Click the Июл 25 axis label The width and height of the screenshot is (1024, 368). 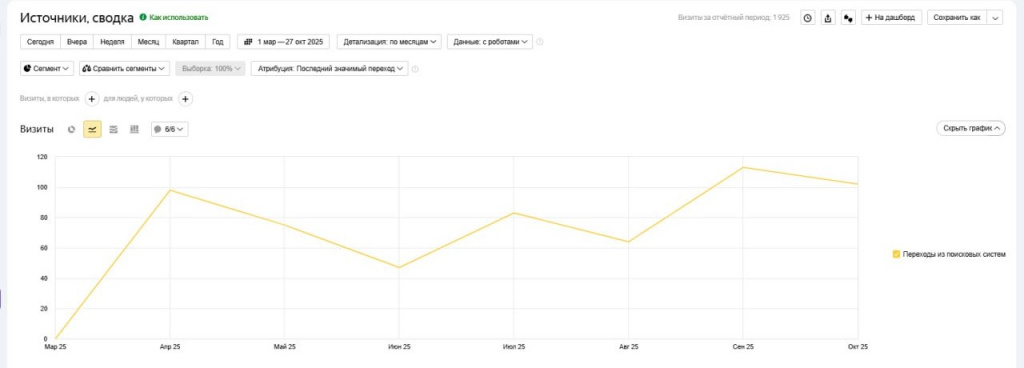tap(514, 347)
